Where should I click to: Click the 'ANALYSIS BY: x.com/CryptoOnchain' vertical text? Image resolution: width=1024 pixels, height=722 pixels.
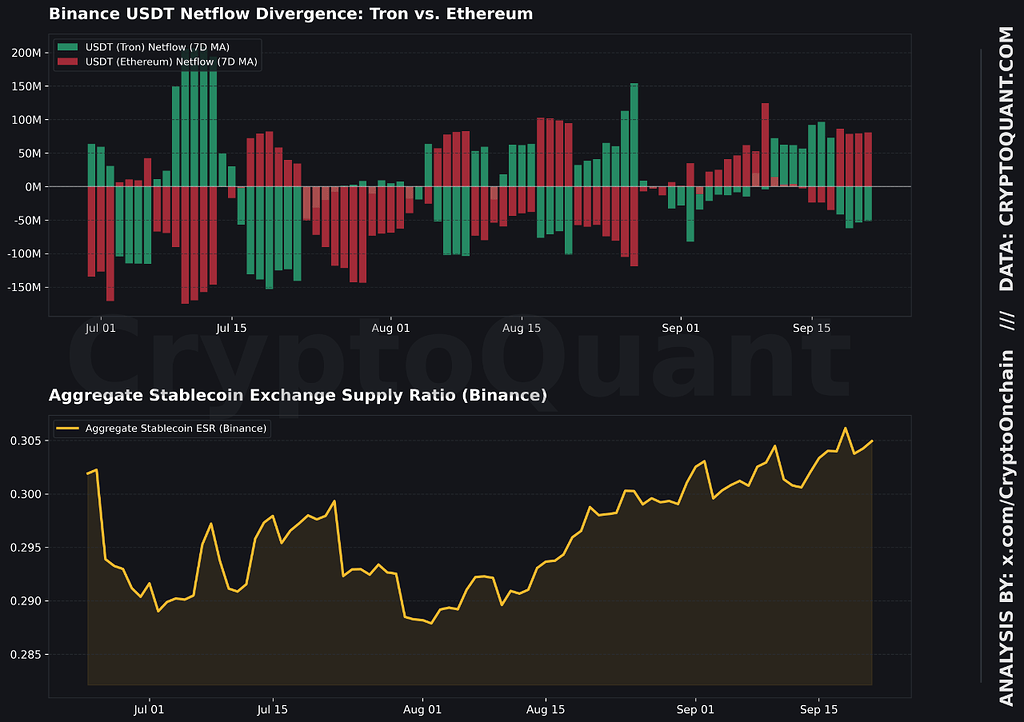[1006, 527]
